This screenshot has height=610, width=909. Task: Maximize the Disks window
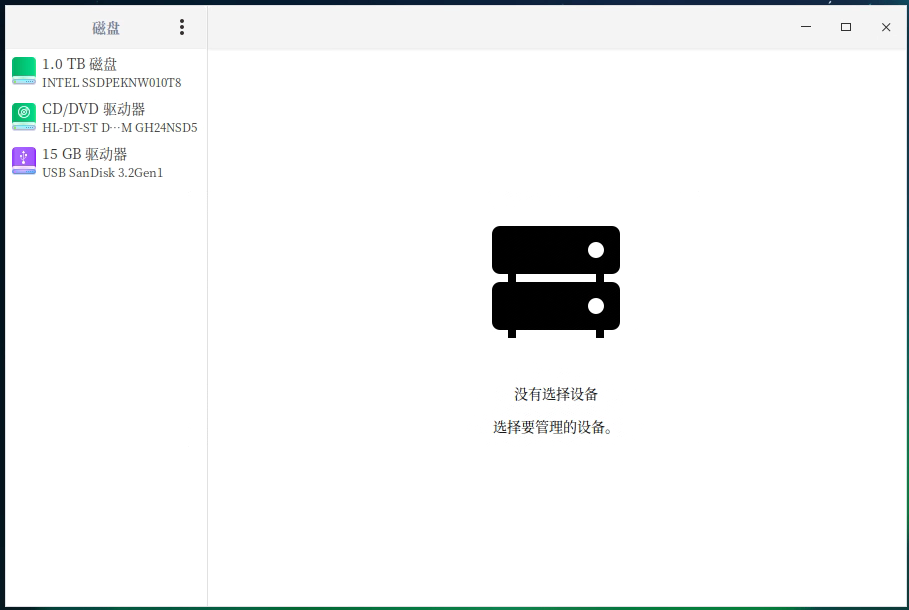coord(846,27)
